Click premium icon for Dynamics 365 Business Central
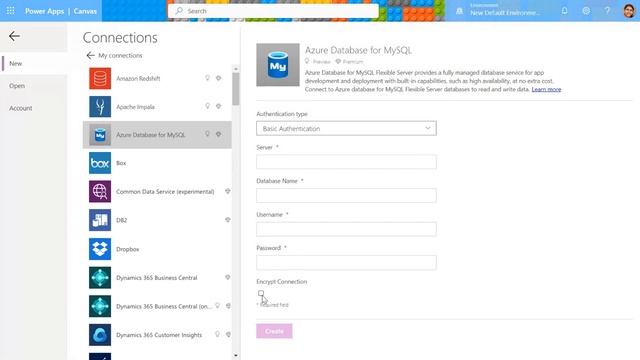 tap(228, 277)
